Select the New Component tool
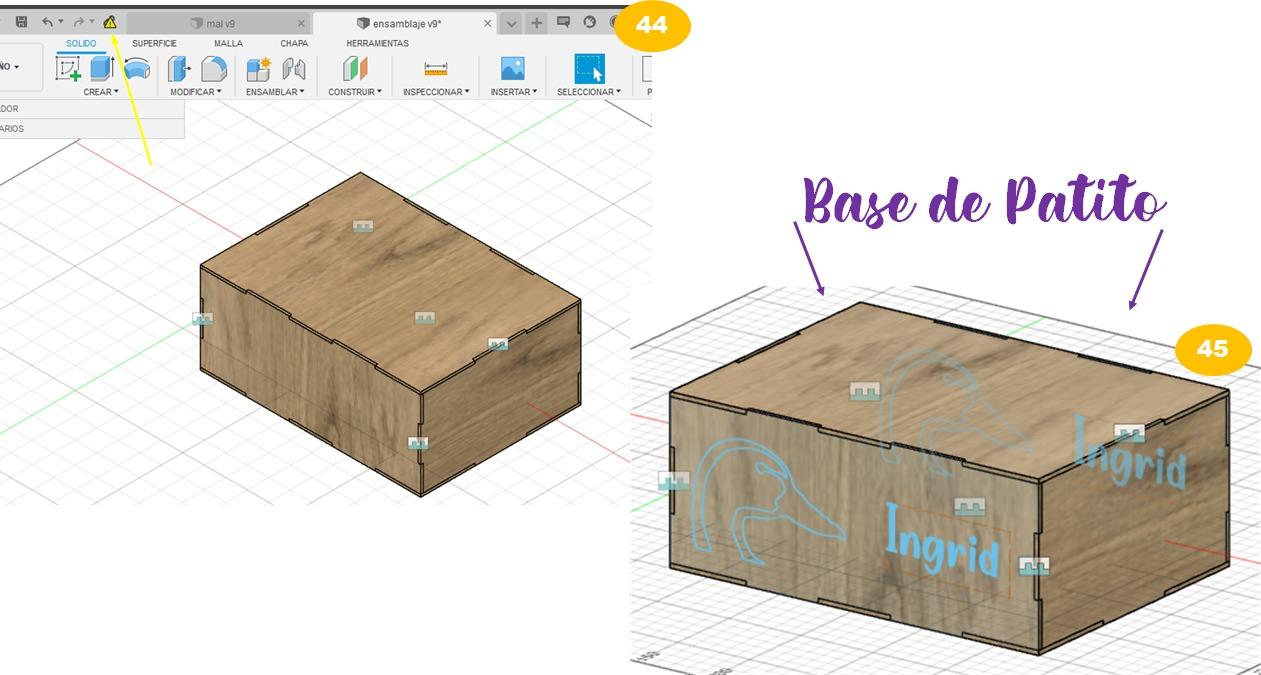Viewport: 1261px width, 675px height. [258, 69]
